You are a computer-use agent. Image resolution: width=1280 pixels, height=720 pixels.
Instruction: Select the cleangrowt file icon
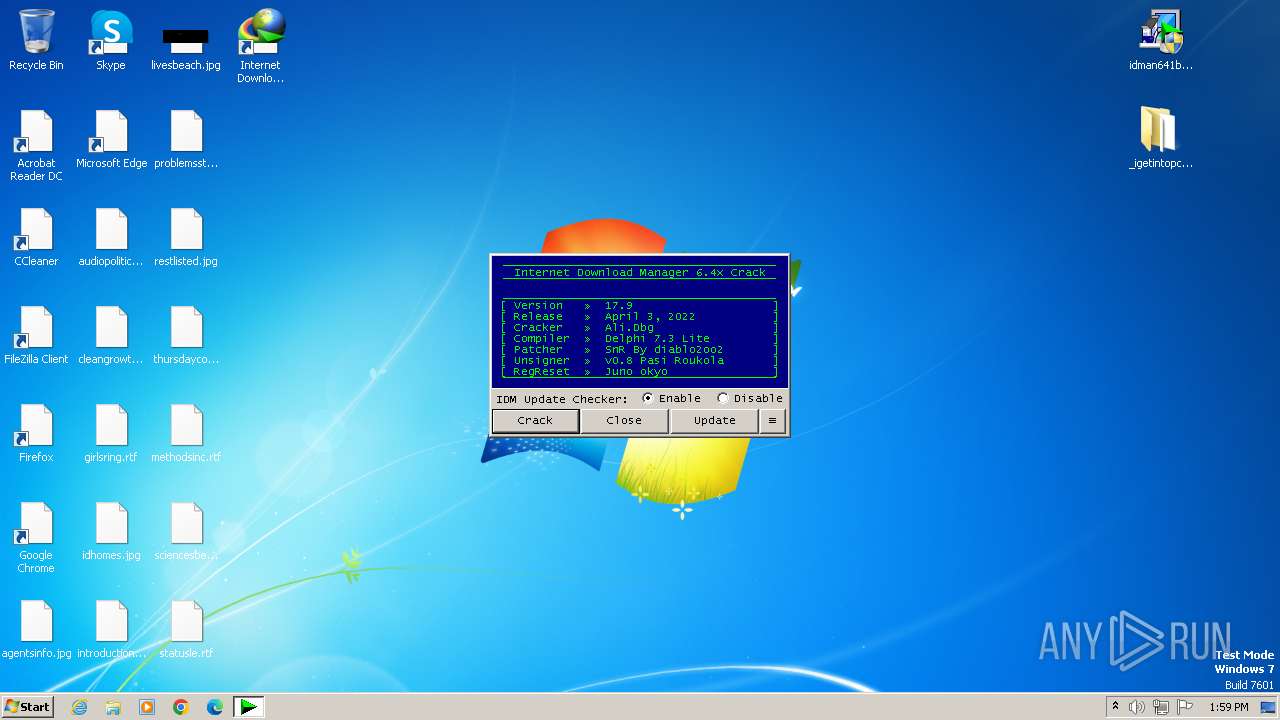pos(111,336)
